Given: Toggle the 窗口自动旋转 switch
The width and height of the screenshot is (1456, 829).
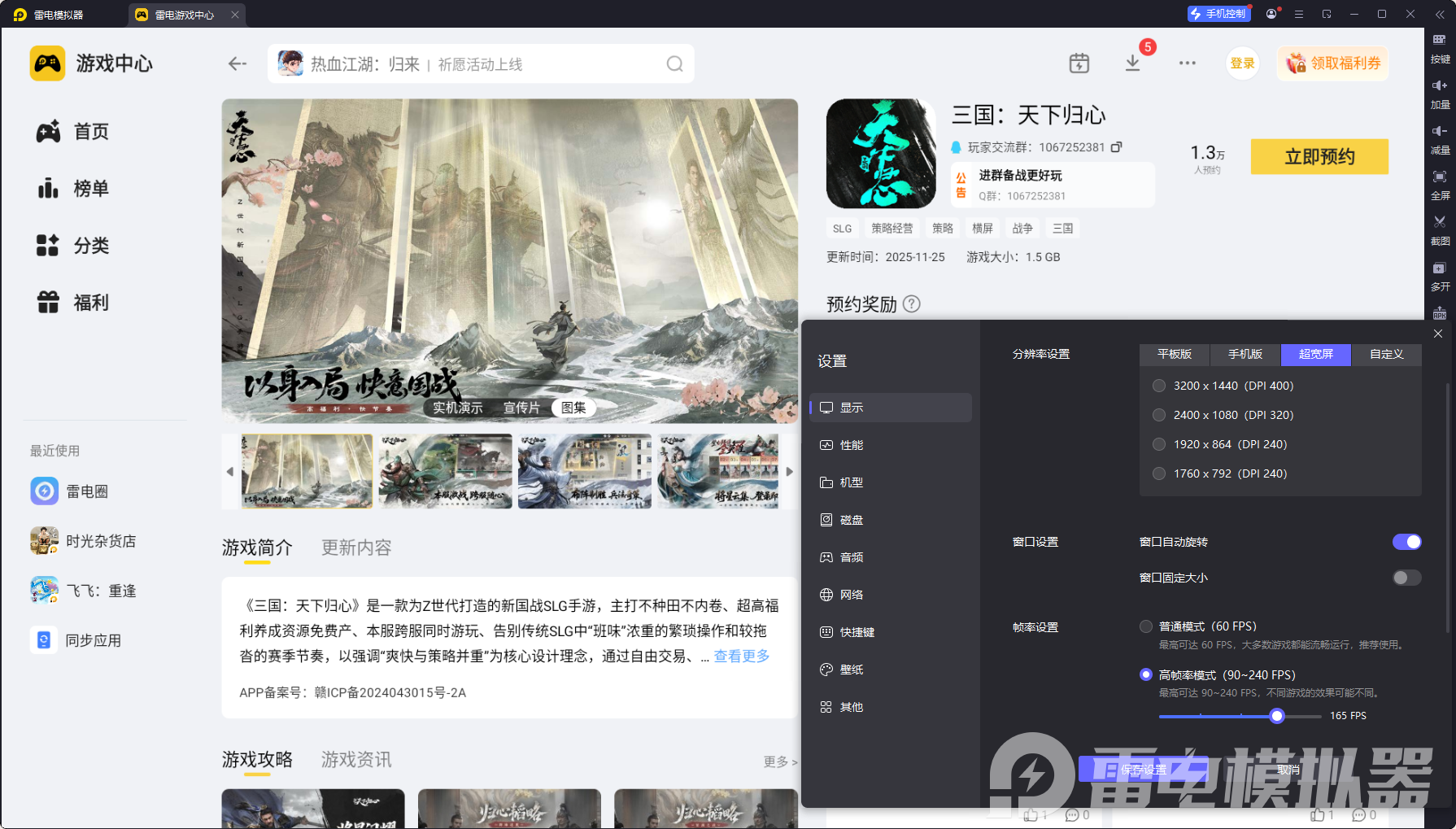Looking at the screenshot, I should click(x=1406, y=542).
